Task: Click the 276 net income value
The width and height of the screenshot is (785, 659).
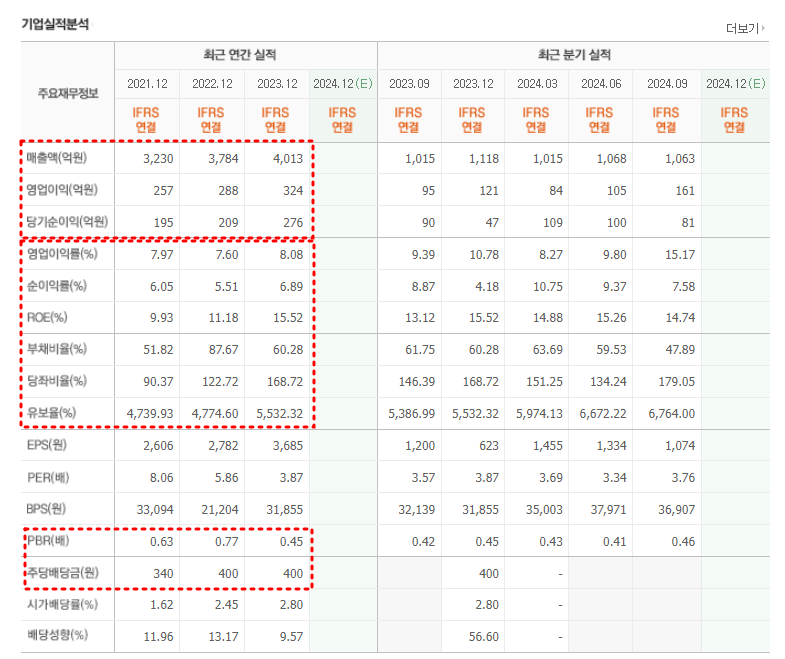Action: pos(293,223)
